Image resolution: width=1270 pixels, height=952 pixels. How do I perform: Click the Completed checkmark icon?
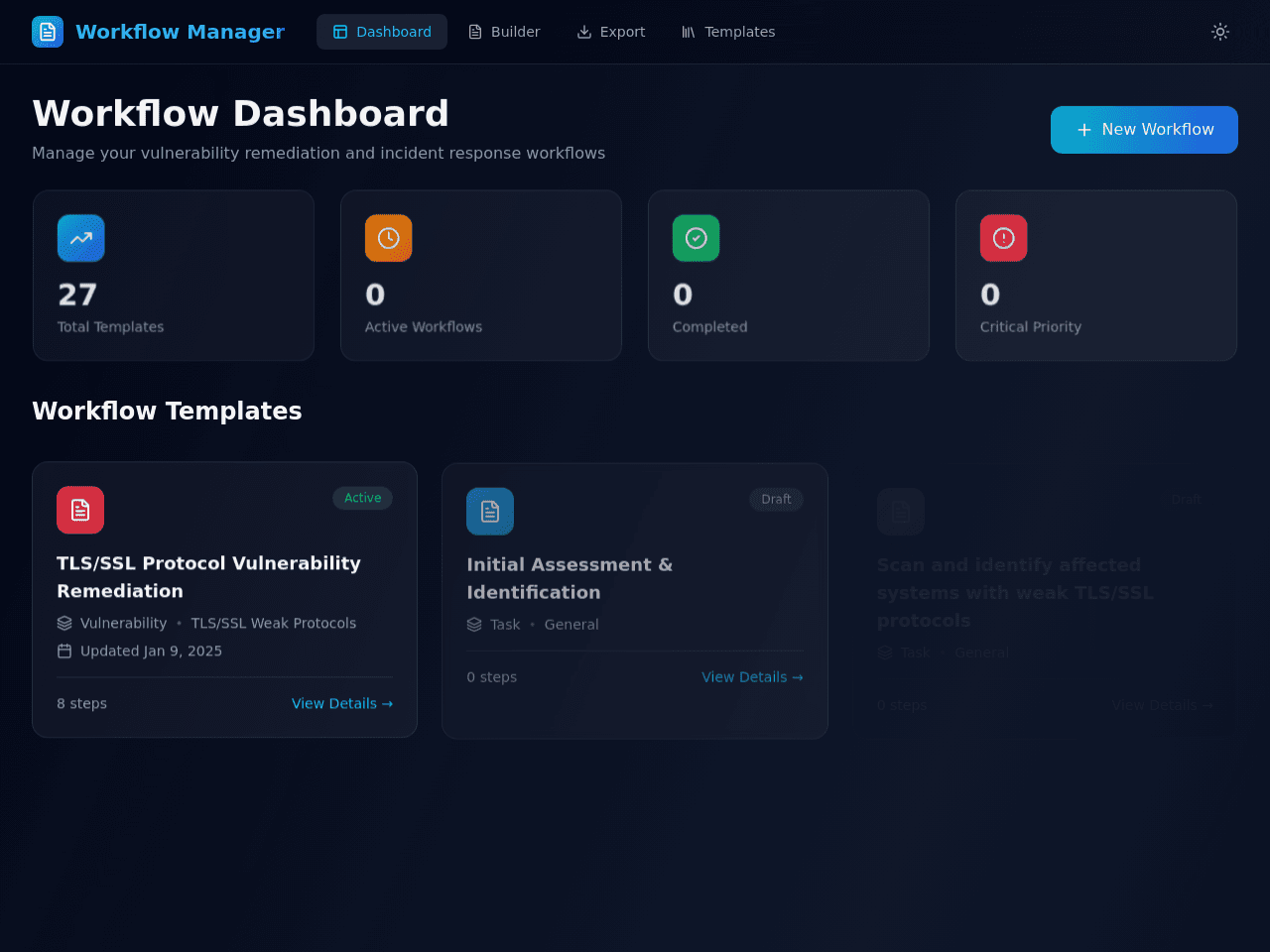697,238
